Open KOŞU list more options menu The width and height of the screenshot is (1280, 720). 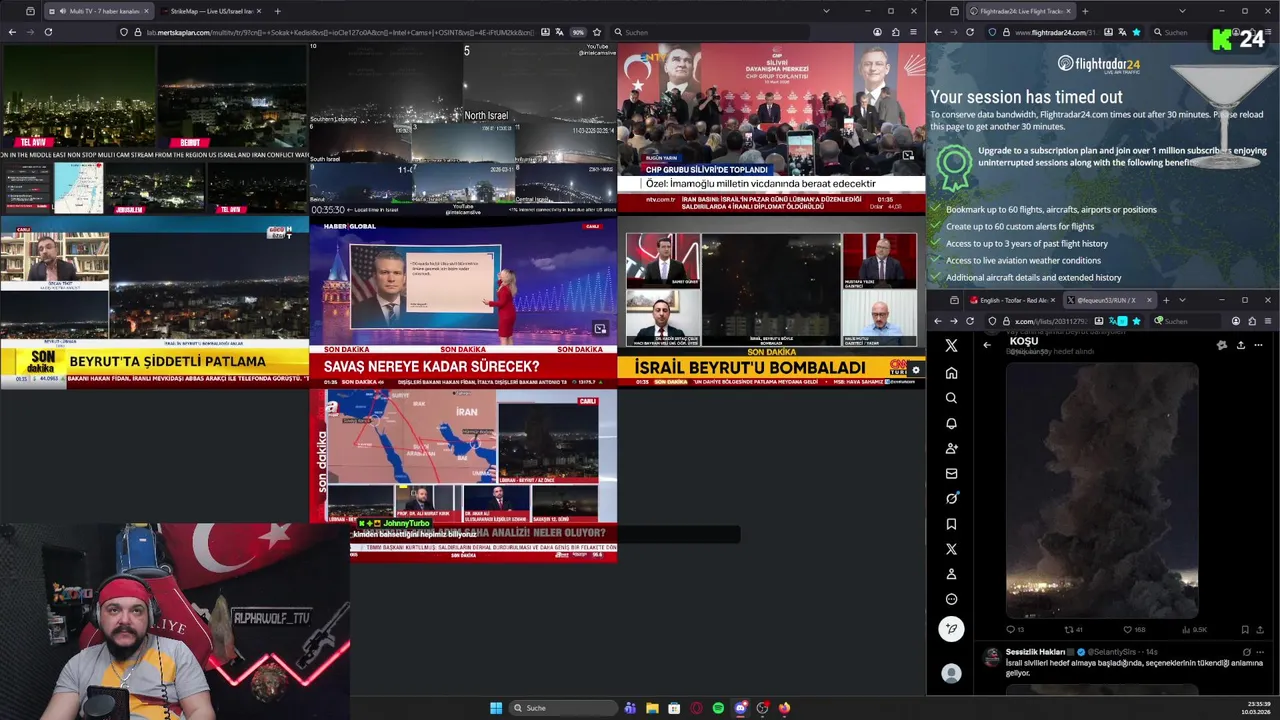click(x=1258, y=345)
